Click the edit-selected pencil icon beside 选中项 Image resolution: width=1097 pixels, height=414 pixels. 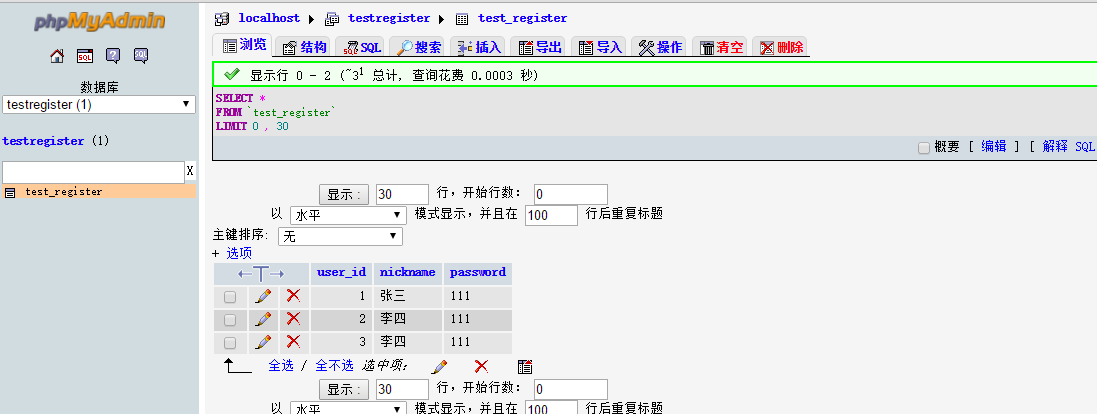(439, 366)
